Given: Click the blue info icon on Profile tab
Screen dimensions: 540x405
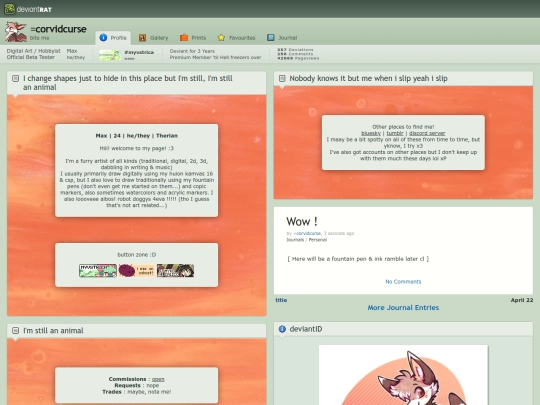Looking at the screenshot, I should 103,38.
